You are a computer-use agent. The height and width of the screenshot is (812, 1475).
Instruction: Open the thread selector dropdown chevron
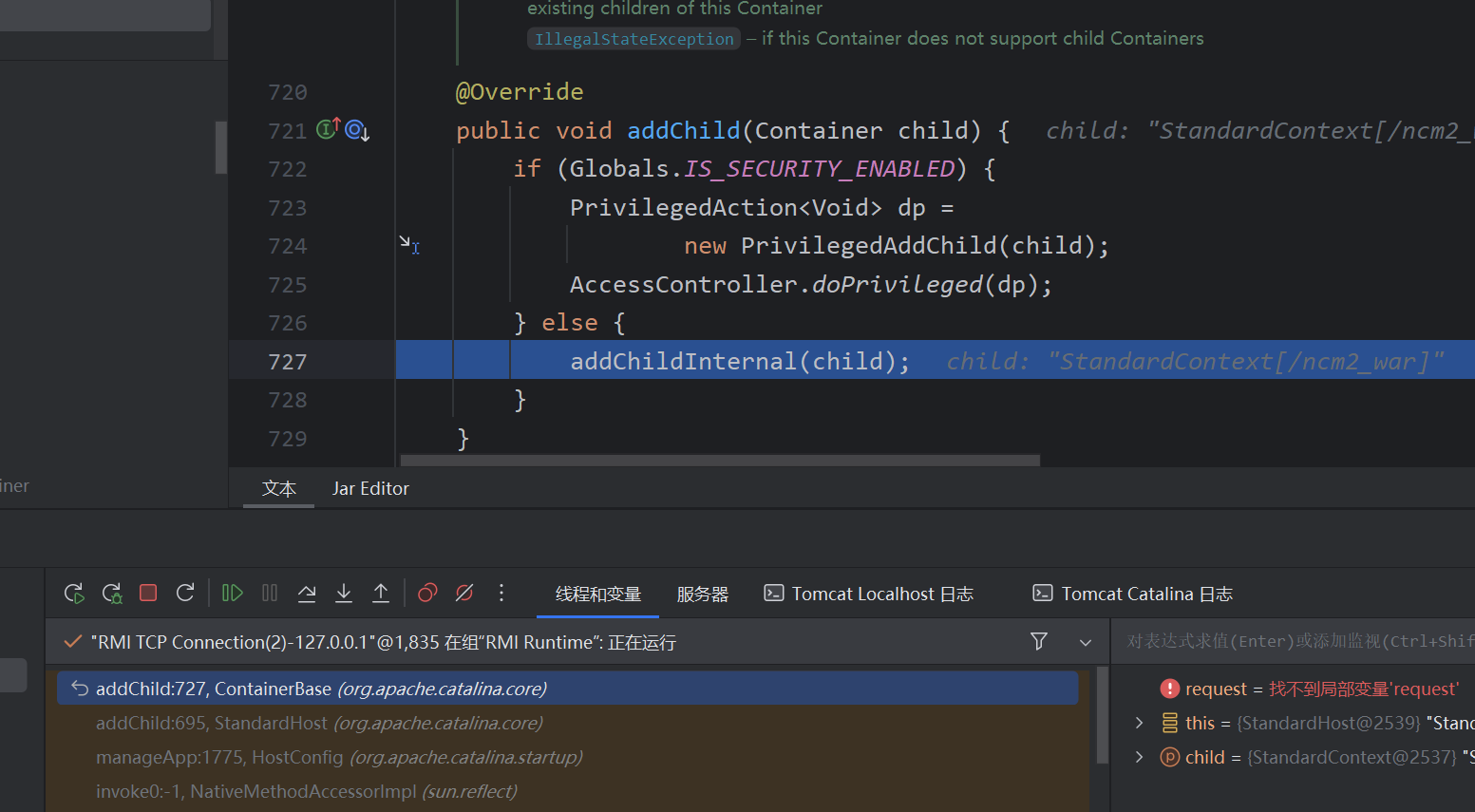(1085, 643)
